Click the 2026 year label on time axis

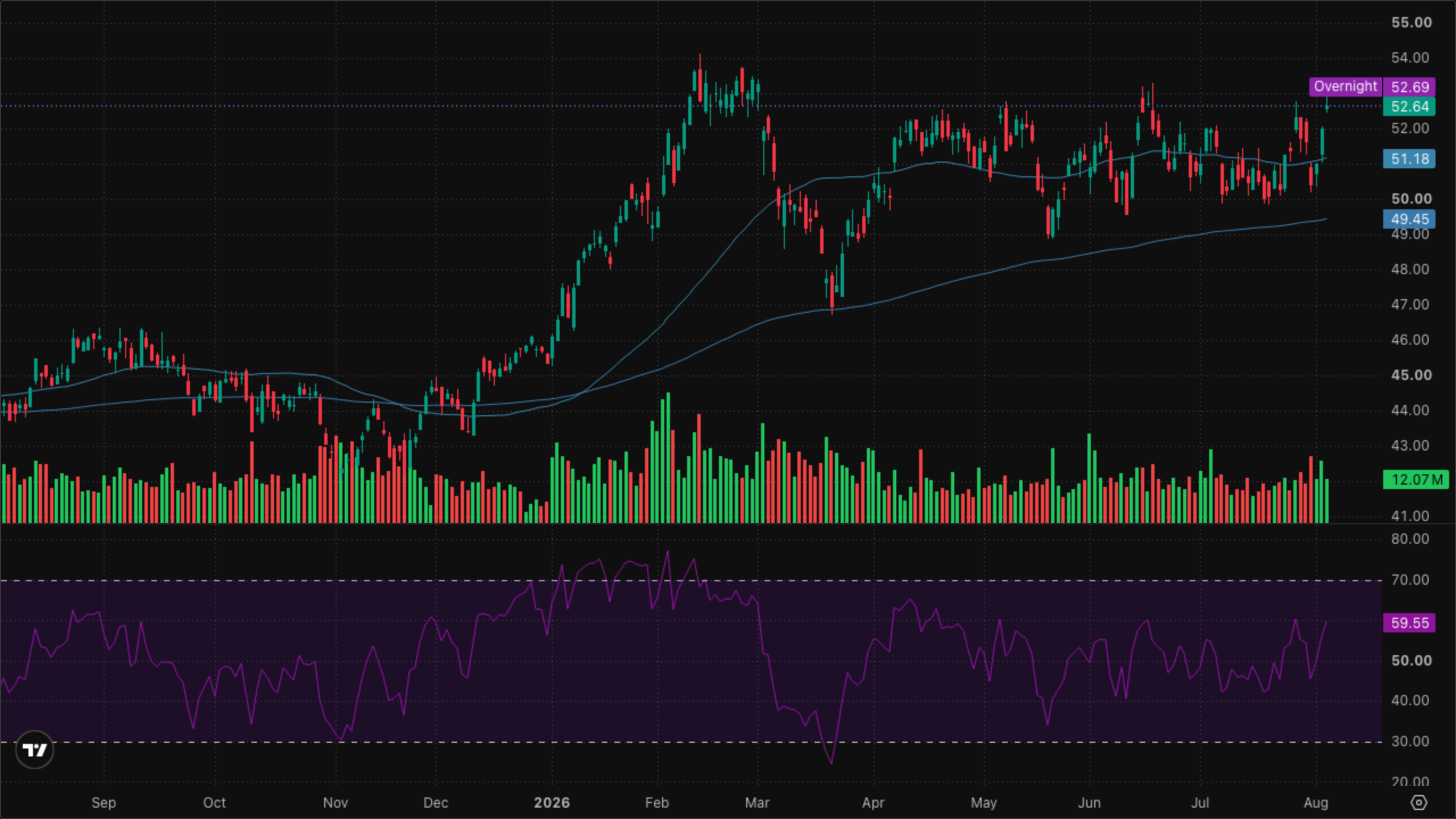tap(552, 803)
